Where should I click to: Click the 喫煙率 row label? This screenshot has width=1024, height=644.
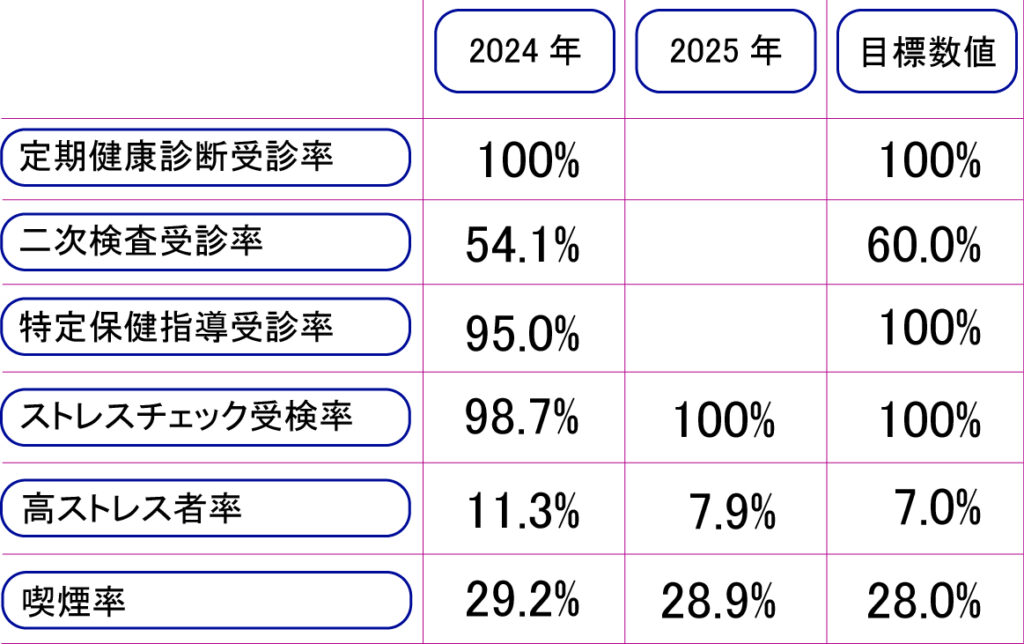point(205,601)
